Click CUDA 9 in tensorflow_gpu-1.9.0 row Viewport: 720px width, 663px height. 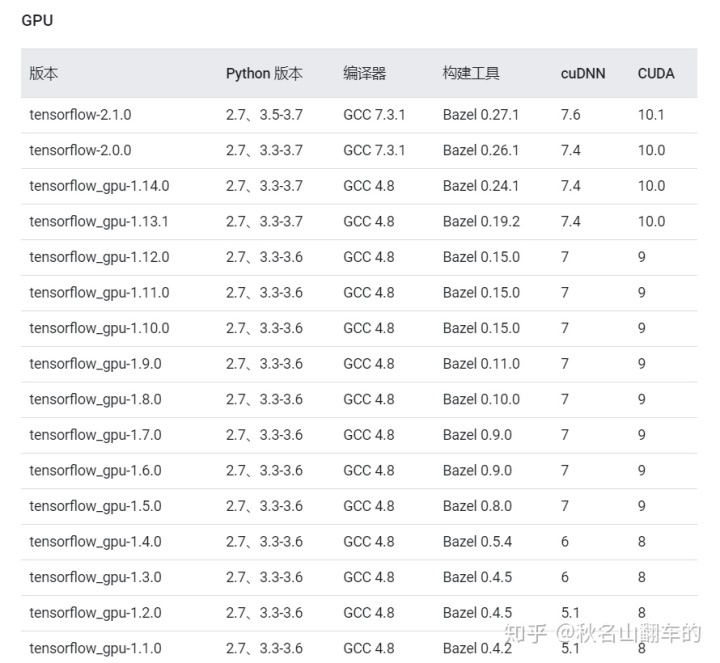coord(641,364)
